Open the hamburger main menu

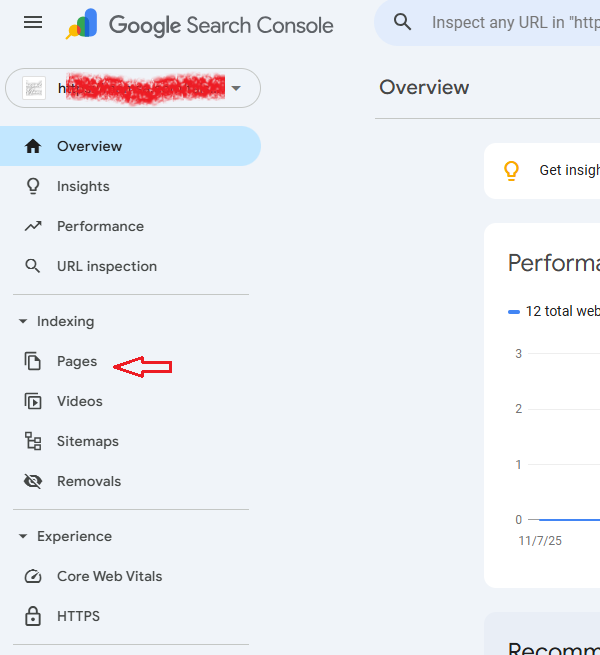click(33, 22)
